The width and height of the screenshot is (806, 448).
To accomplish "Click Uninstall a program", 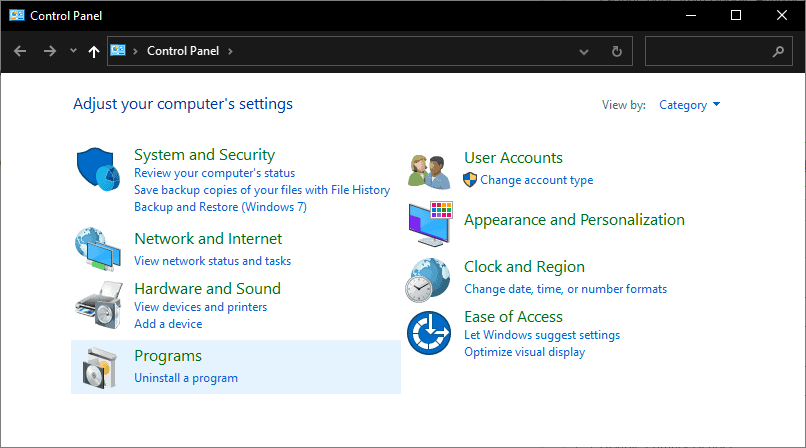I will 186,378.
